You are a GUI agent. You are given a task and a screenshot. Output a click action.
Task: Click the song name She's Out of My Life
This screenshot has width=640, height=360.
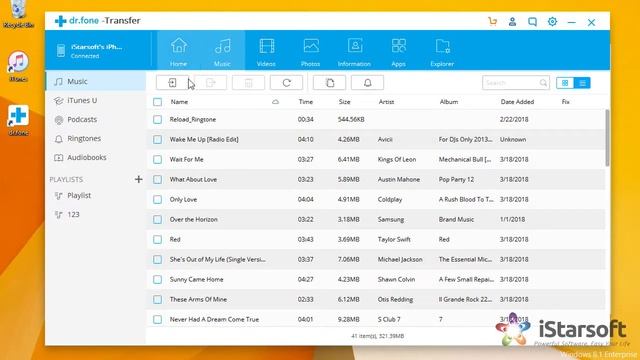tap(218, 260)
